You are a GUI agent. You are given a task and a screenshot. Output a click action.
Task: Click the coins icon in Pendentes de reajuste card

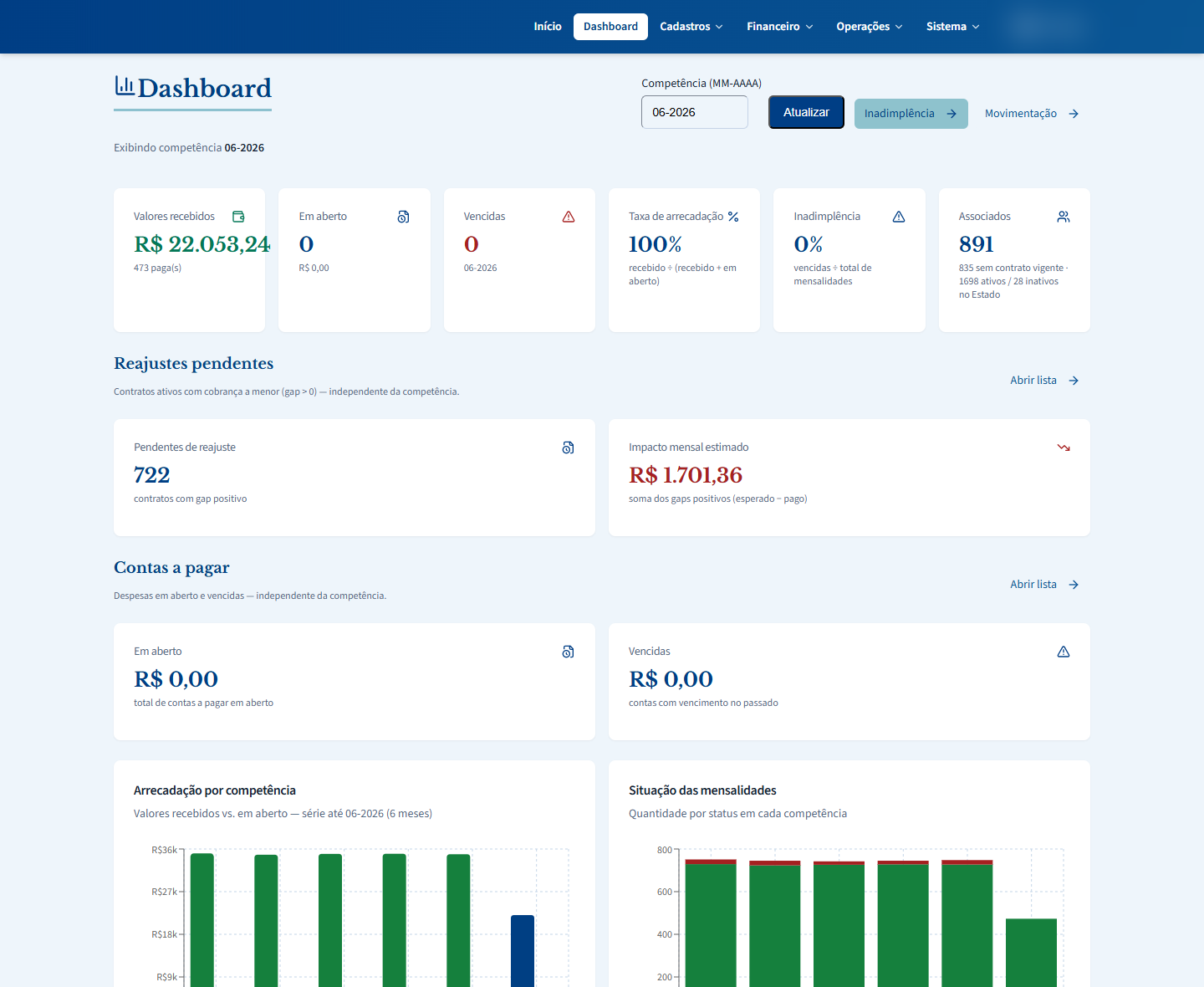click(569, 447)
